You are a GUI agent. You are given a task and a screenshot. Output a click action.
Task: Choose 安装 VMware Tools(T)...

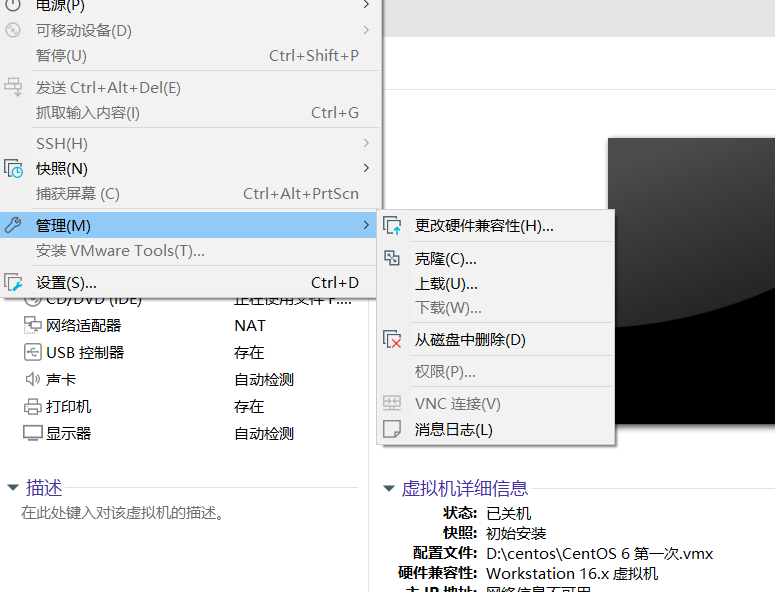click(x=190, y=251)
